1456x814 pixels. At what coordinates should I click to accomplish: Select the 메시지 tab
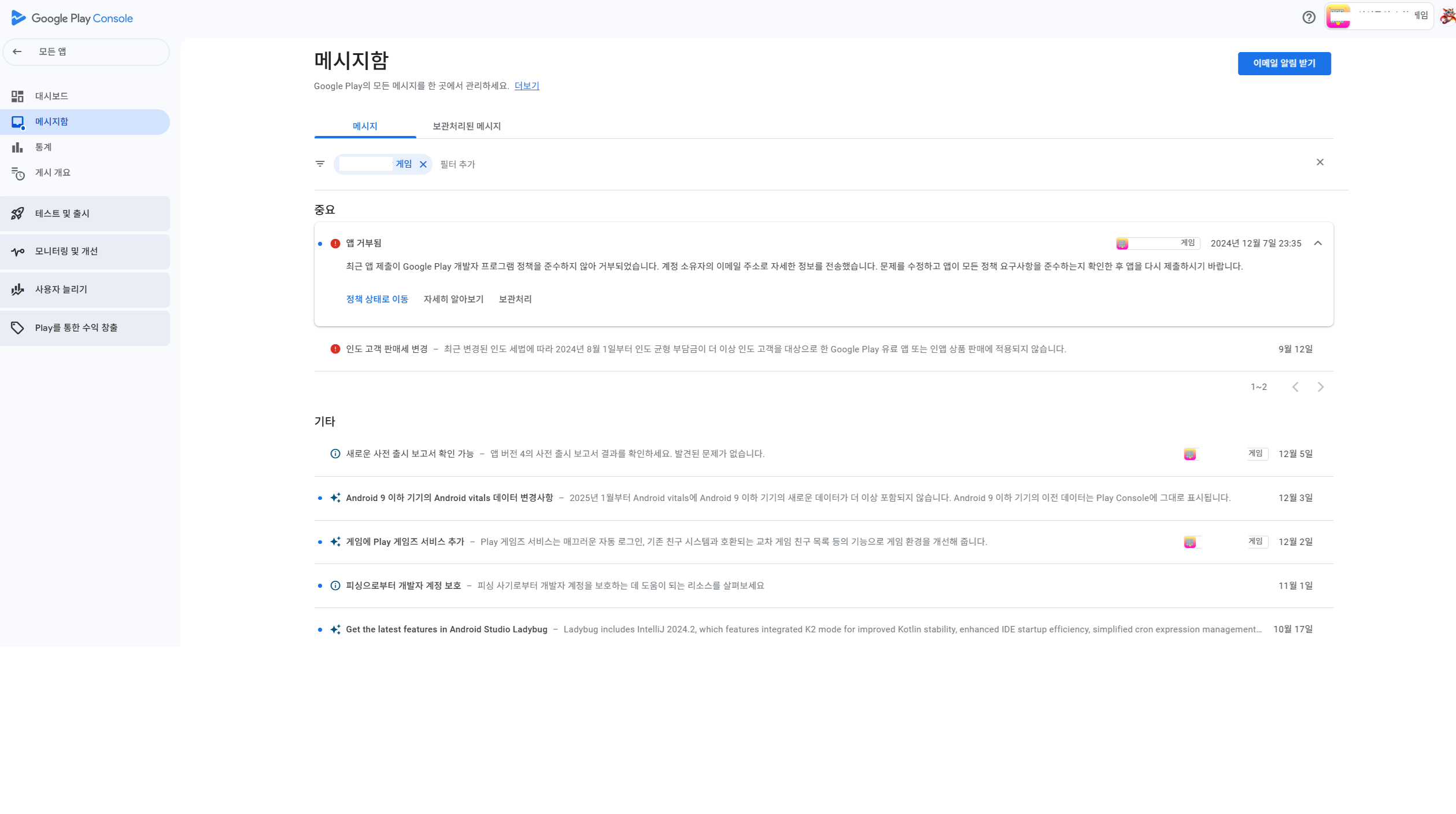[365, 126]
